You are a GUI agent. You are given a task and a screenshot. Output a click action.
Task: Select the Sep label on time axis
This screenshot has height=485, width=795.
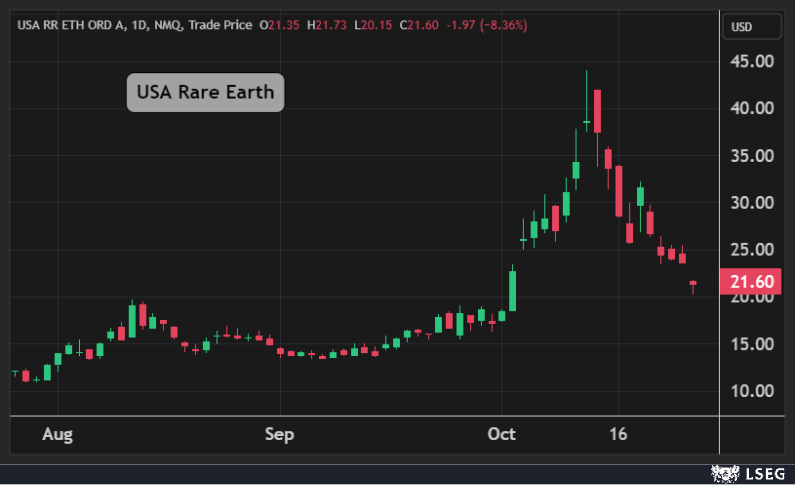click(280, 434)
